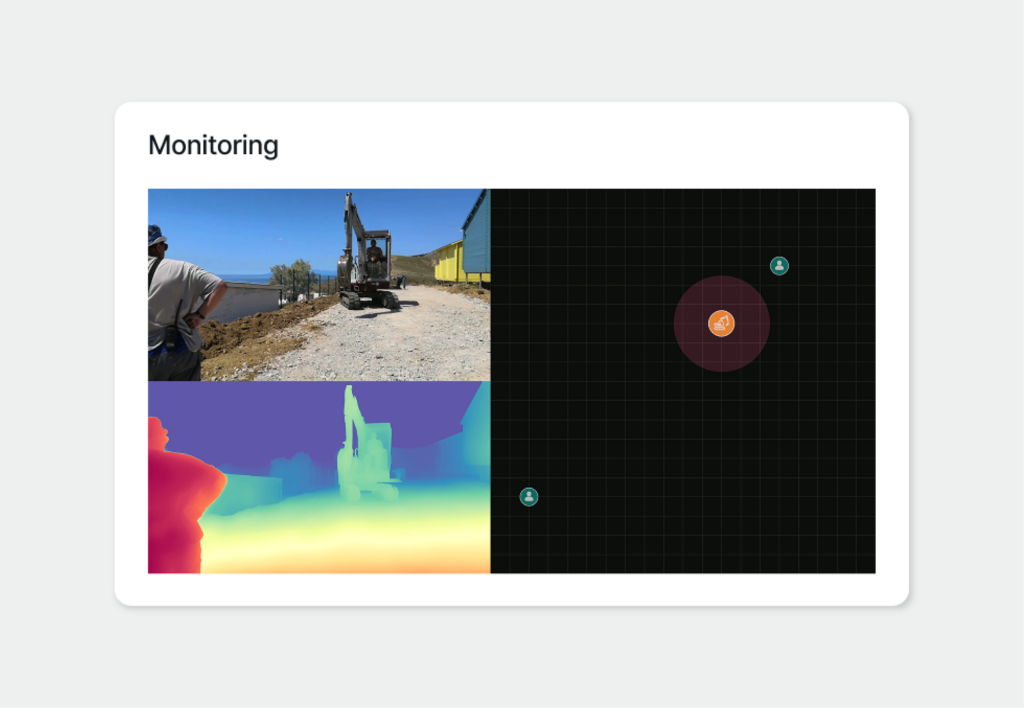Click the orange excavator marker on the map
Screen dimensions: 1024x708
[721, 323]
